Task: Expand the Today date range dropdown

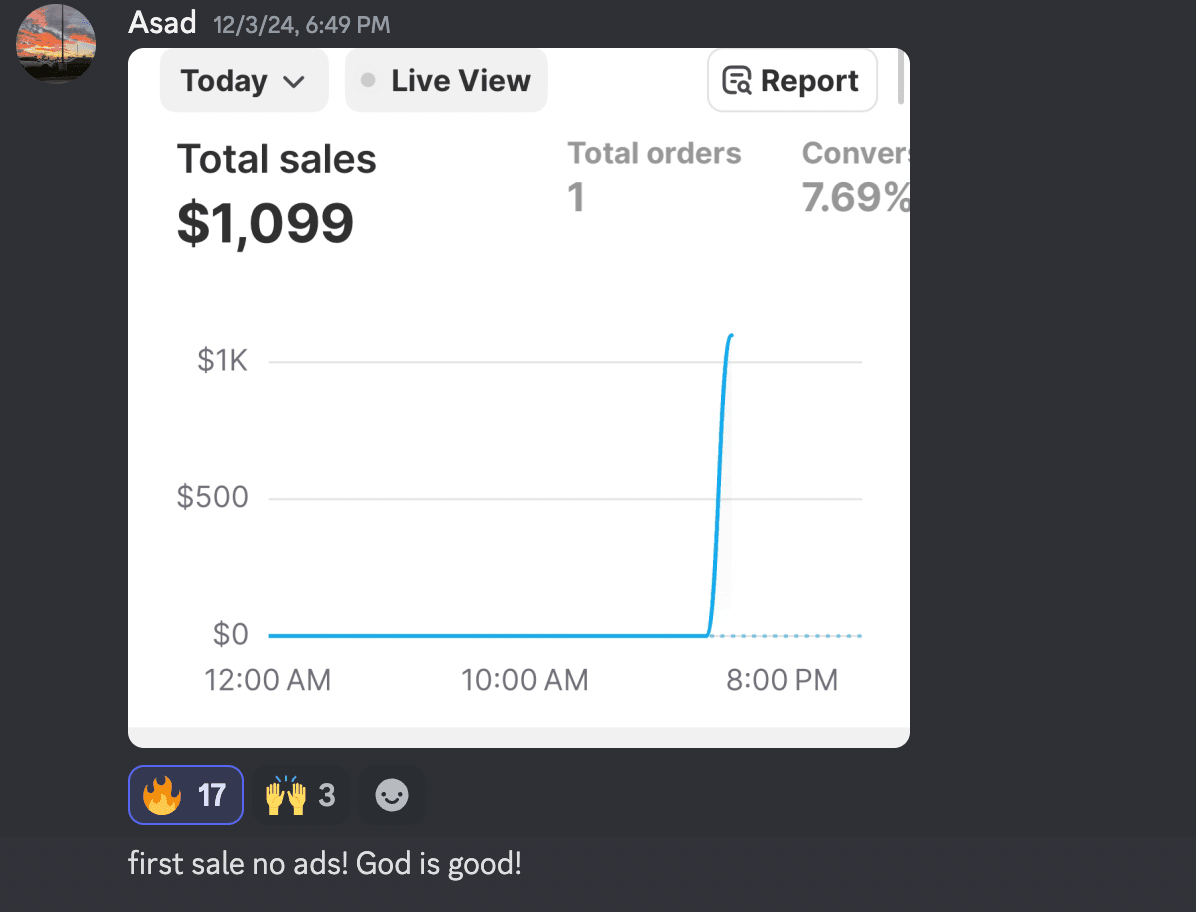Action: [243, 81]
